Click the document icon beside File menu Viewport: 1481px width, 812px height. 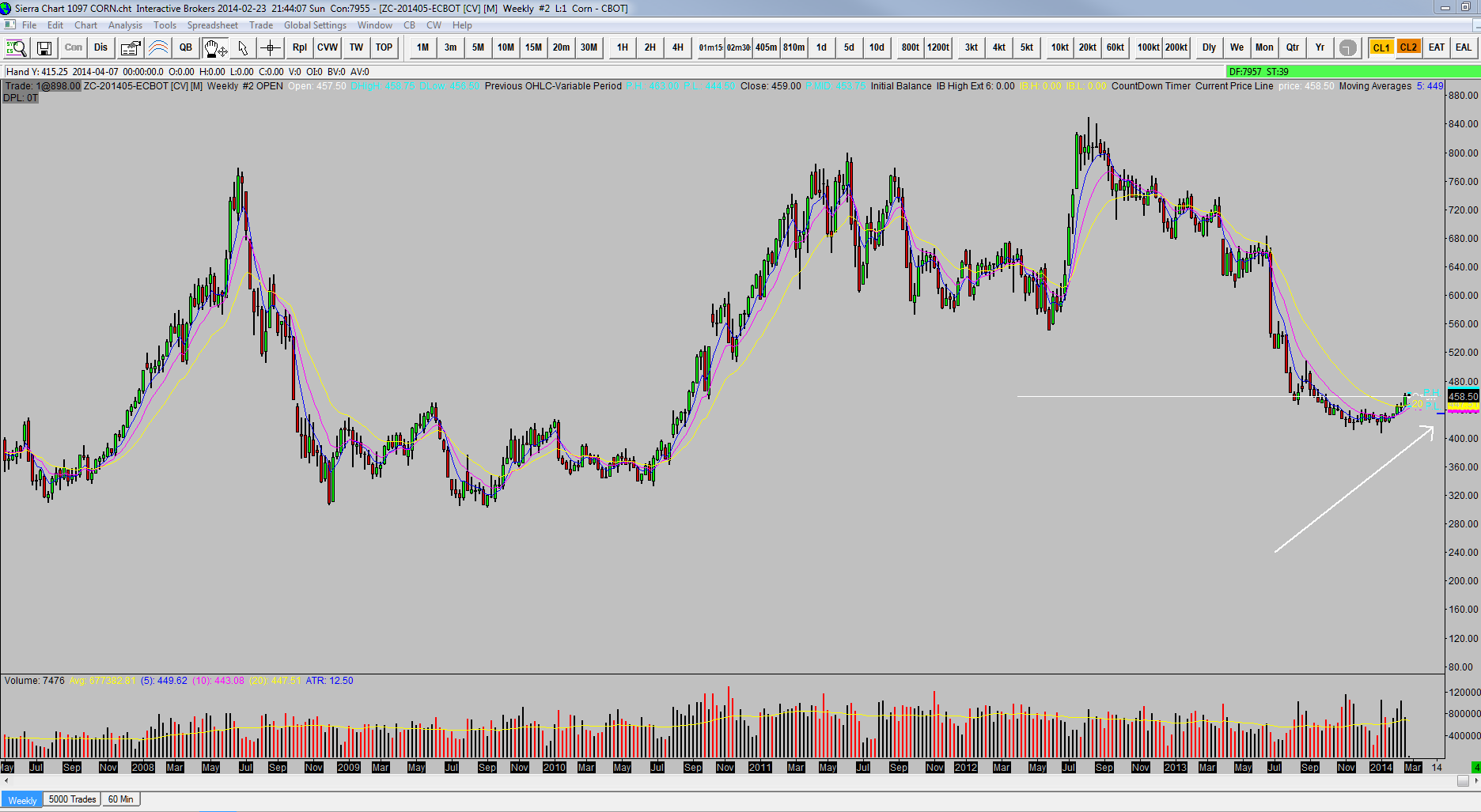click(9, 25)
